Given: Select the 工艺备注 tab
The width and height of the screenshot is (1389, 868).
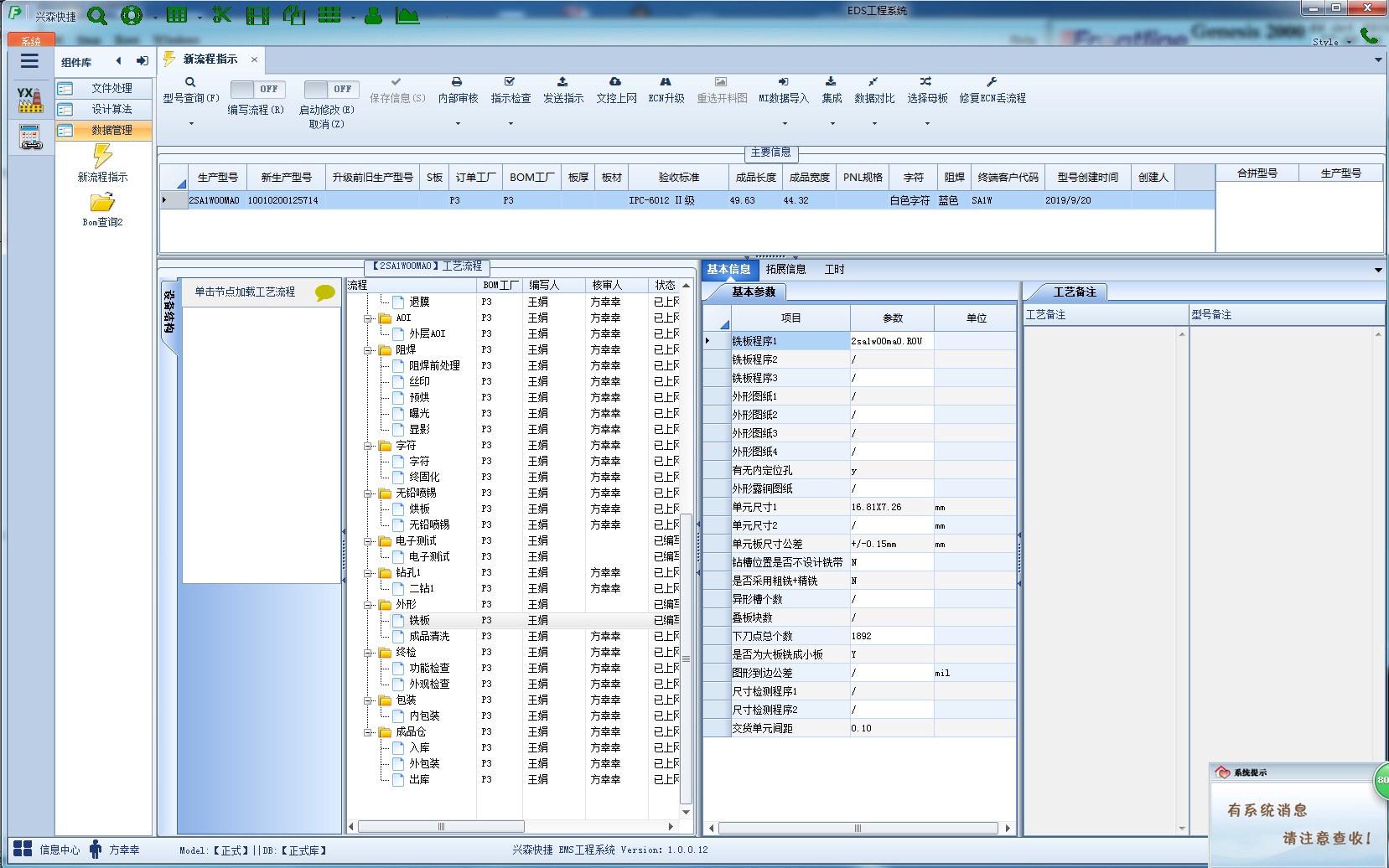Looking at the screenshot, I should click(1075, 292).
